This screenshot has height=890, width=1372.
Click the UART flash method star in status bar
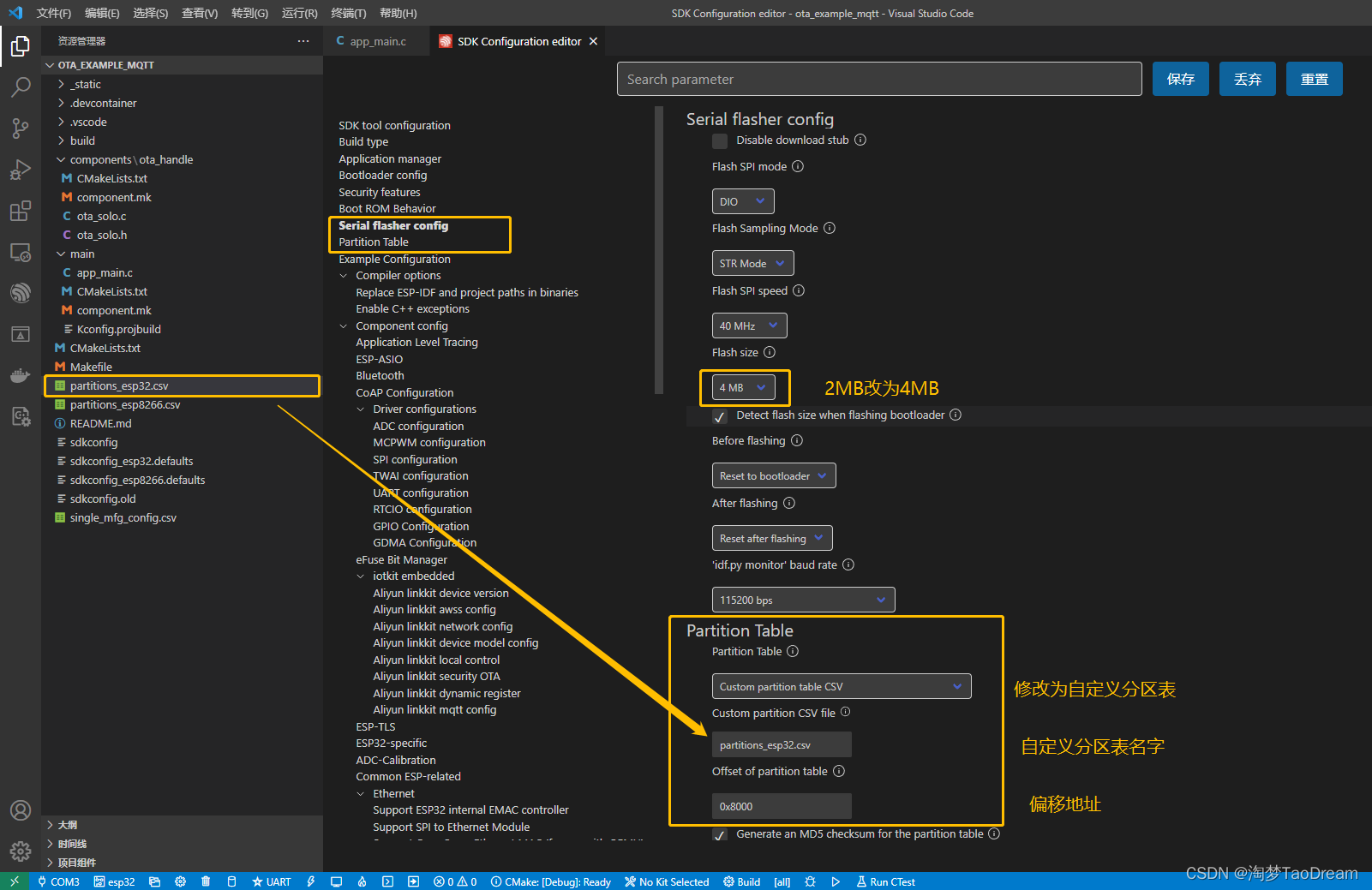coord(271,881)
